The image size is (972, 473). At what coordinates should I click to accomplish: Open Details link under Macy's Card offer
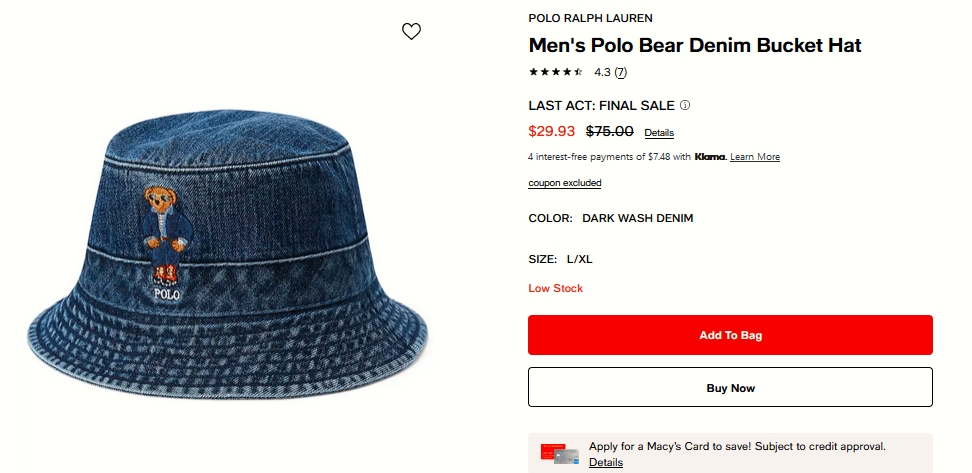(x=606, y=462)
